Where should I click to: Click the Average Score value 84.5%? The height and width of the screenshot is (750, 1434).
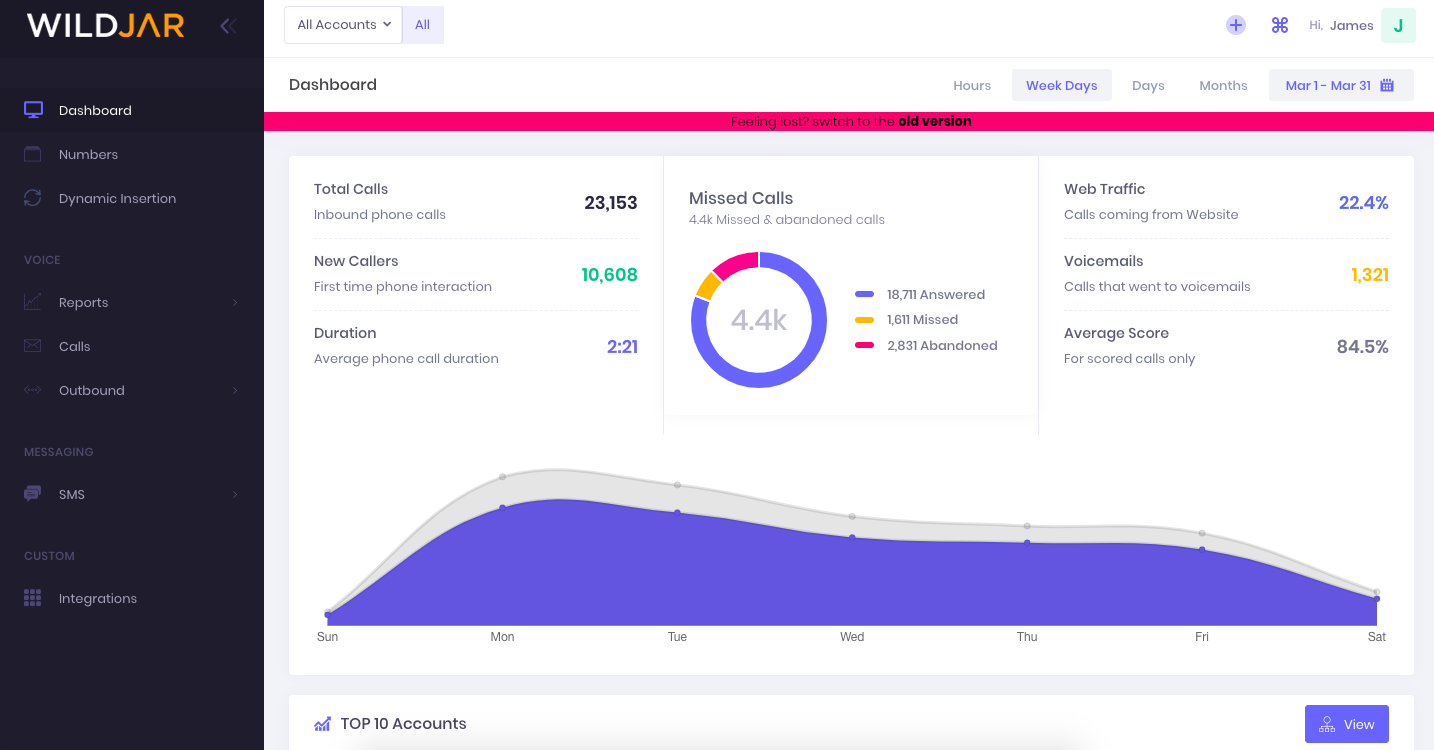tap(1363, 347)
